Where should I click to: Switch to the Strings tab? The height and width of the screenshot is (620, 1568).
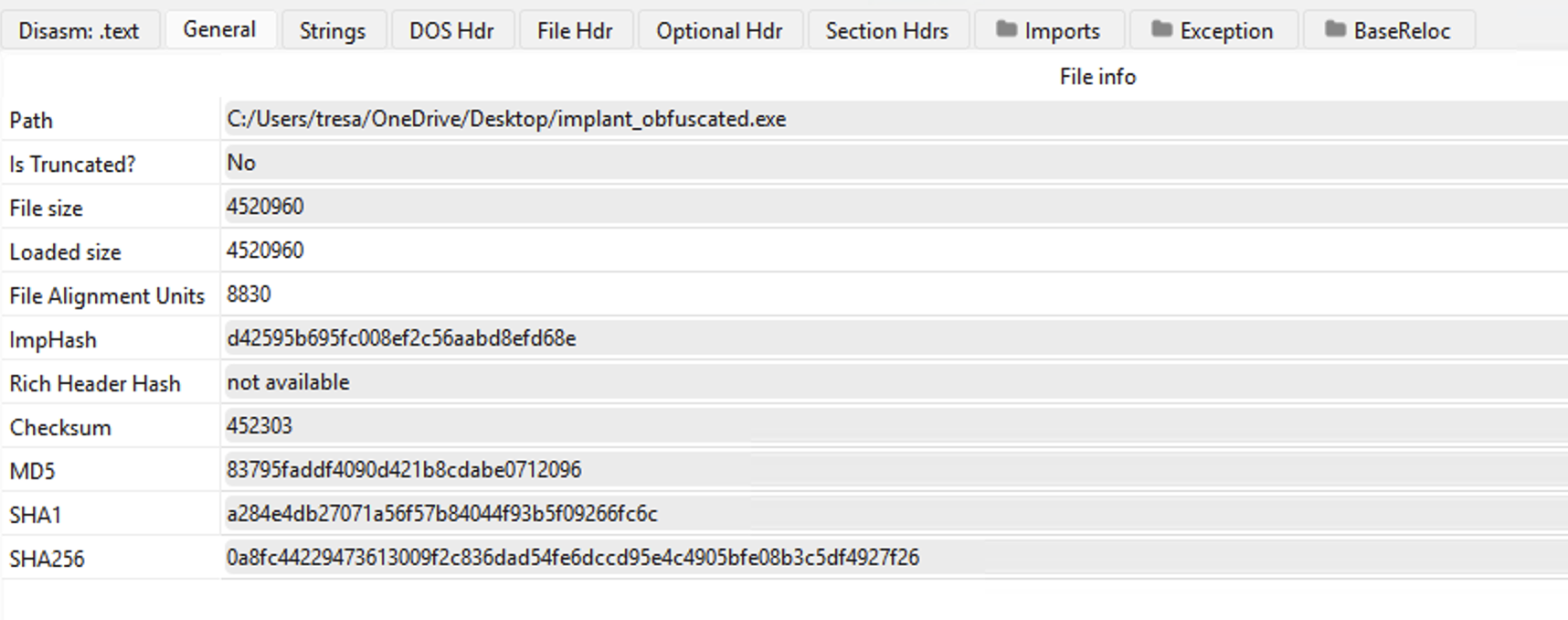click(333, 31)
